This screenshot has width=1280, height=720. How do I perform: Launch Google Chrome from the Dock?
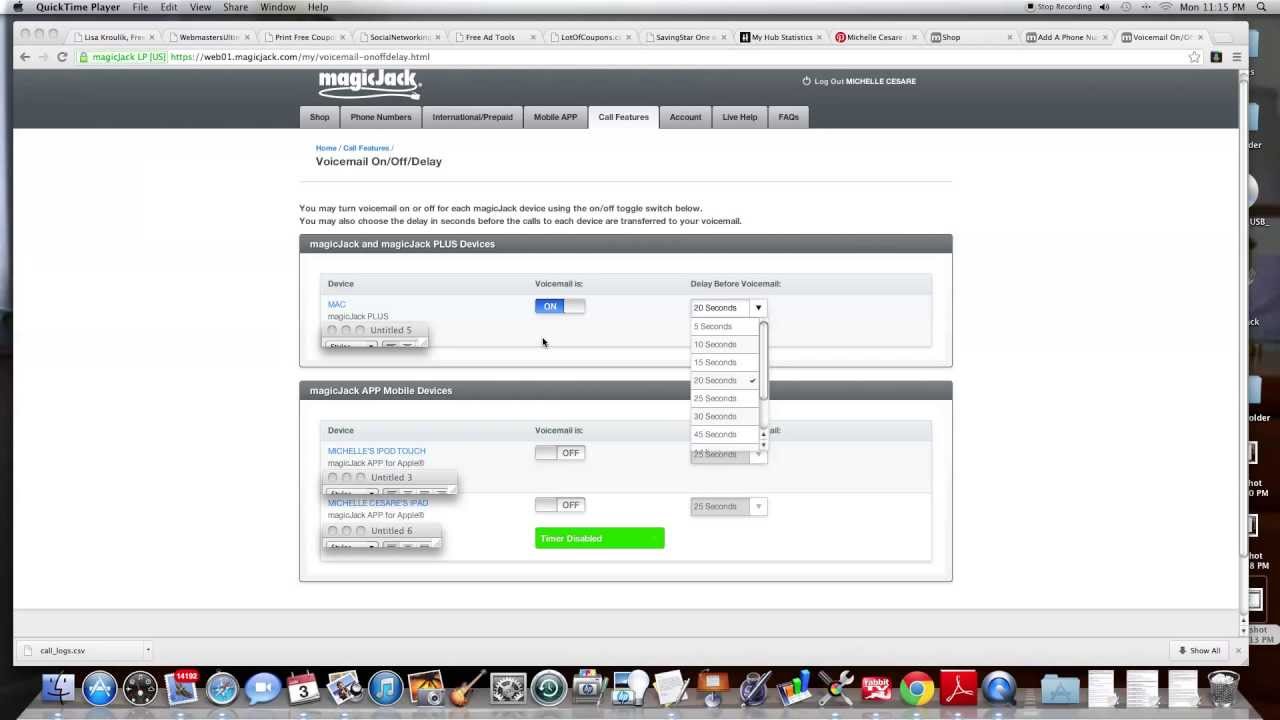pyautogui.click(x=917, y=689)
